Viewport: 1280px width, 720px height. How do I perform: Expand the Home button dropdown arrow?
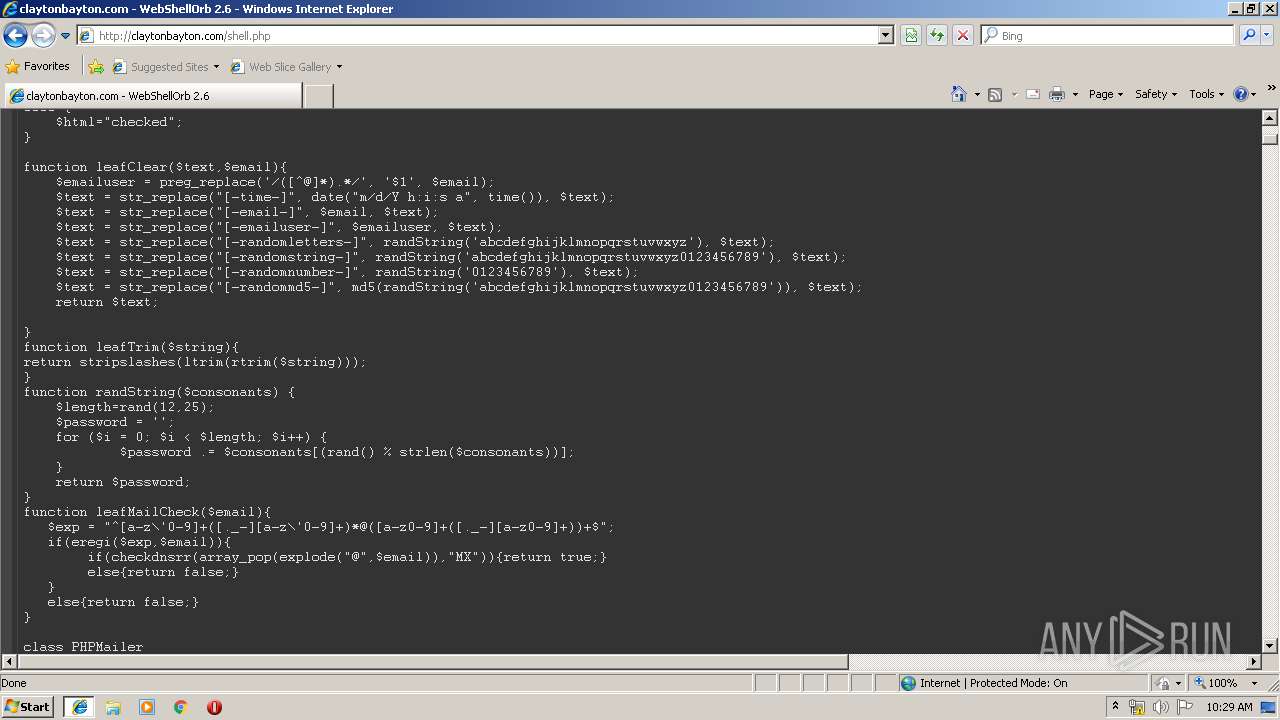click(976, 94)
